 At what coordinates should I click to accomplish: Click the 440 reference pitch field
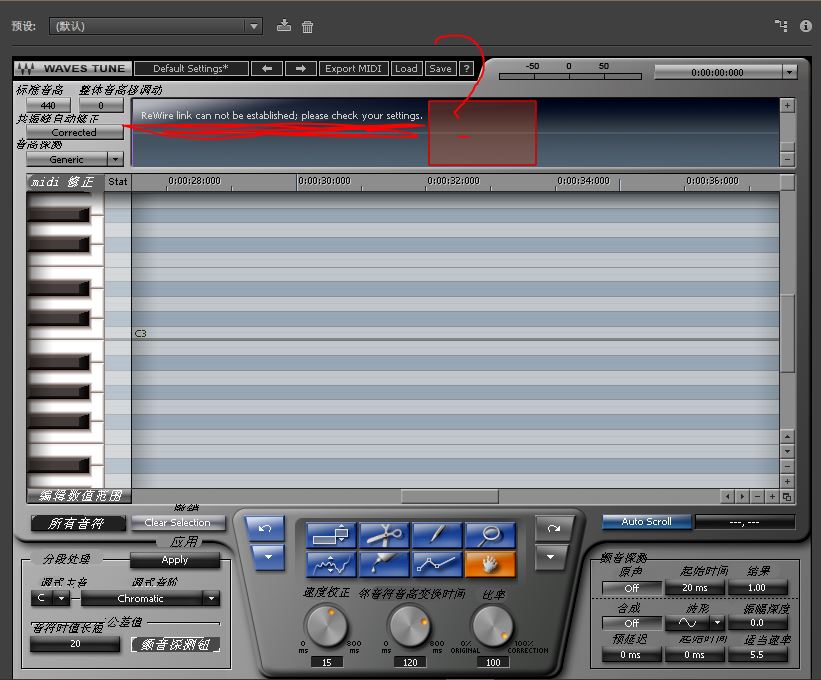point(48,105)
